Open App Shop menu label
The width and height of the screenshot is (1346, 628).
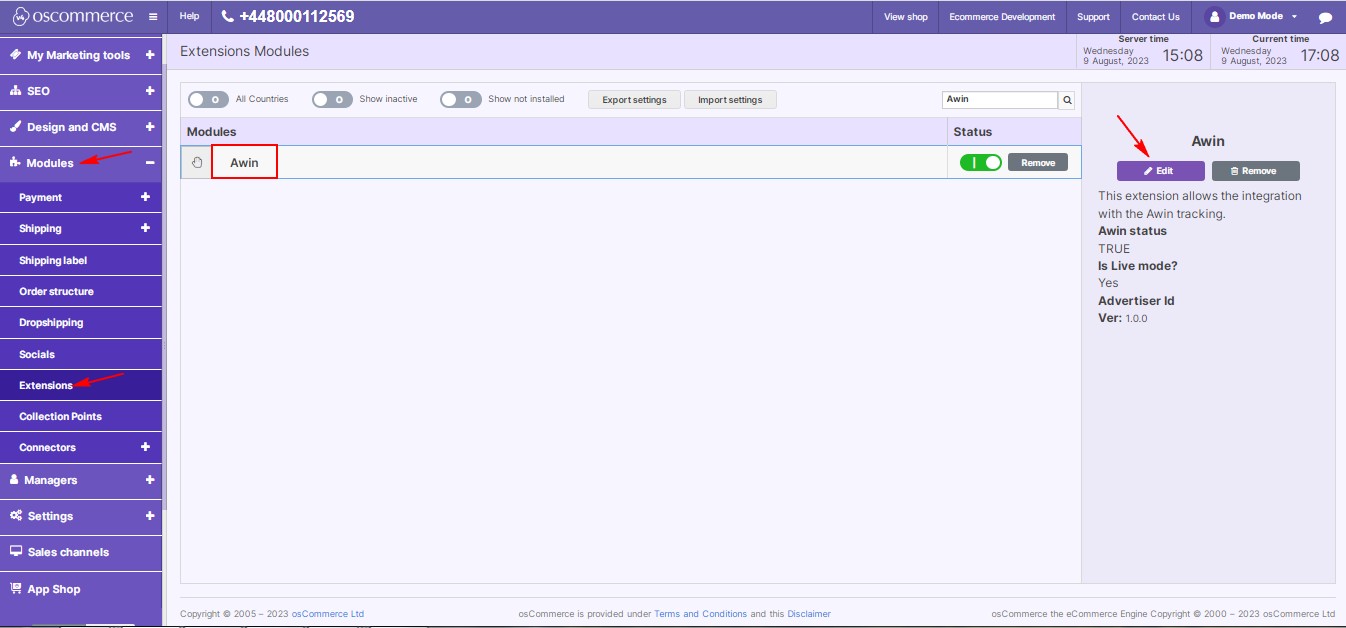pyautogui.click(x=54, y=589)
